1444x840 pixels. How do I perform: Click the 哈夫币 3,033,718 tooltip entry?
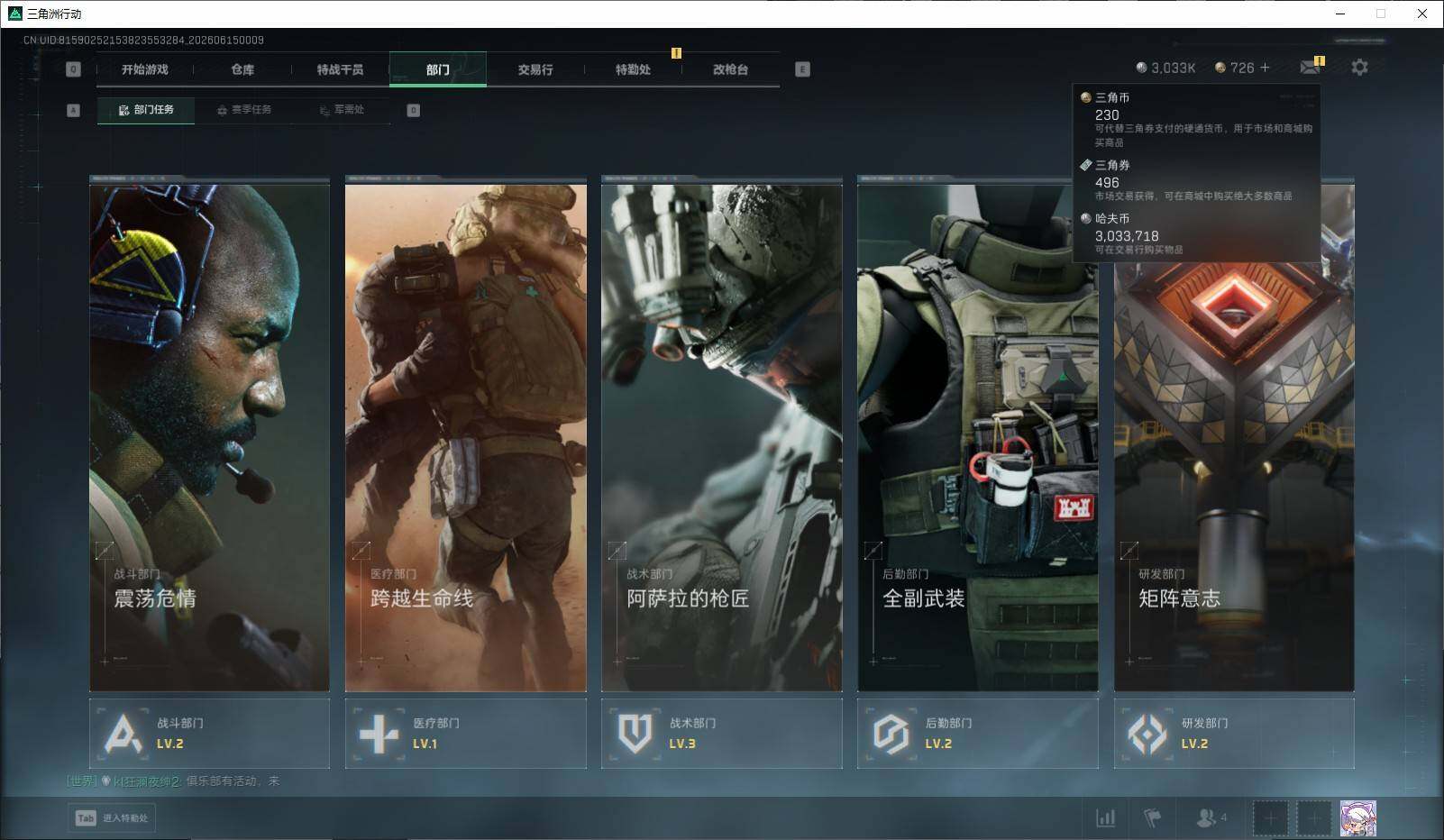click(1197, 233)
